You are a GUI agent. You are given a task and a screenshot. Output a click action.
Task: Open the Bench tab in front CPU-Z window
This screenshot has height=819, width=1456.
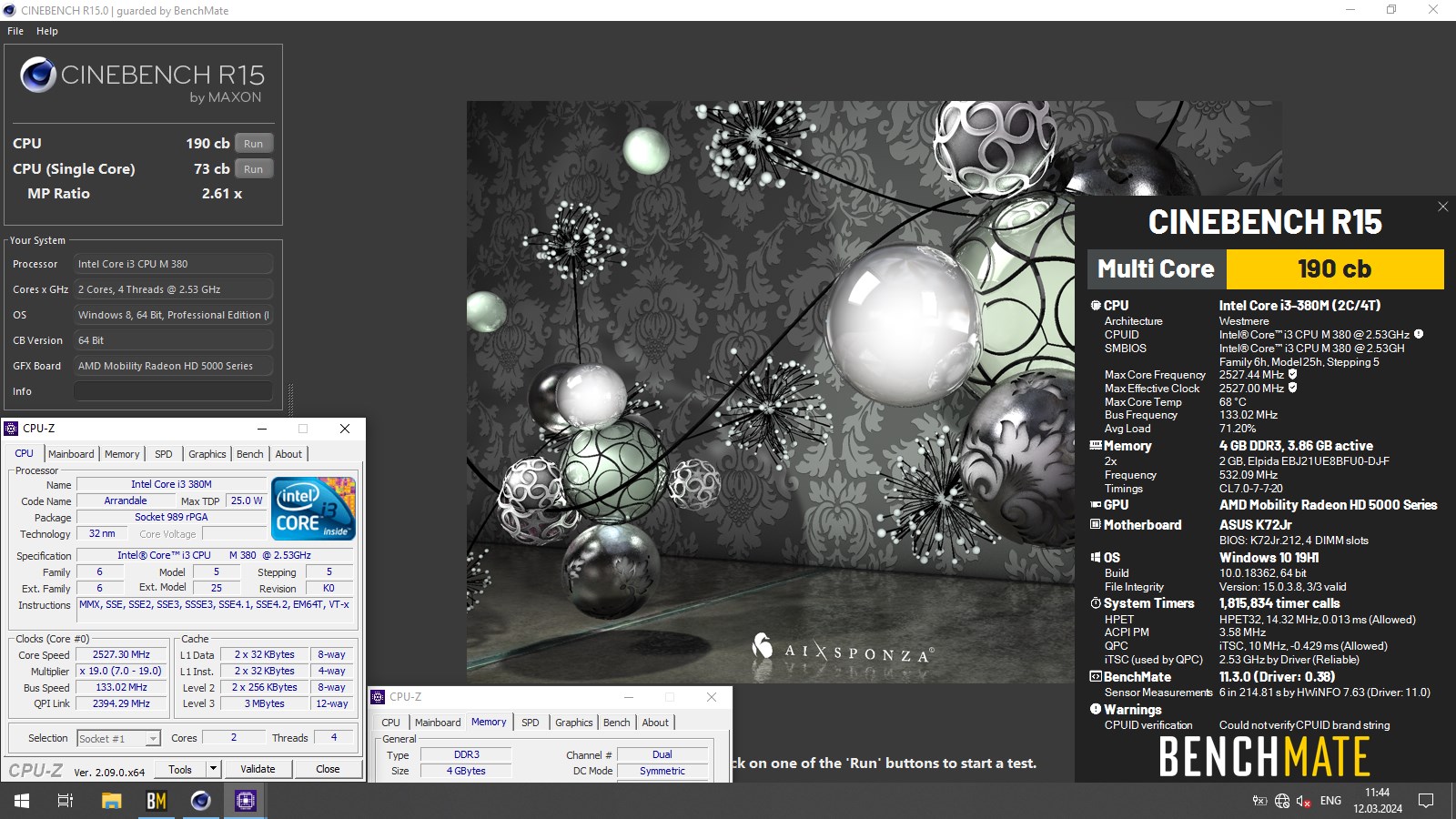250,454
